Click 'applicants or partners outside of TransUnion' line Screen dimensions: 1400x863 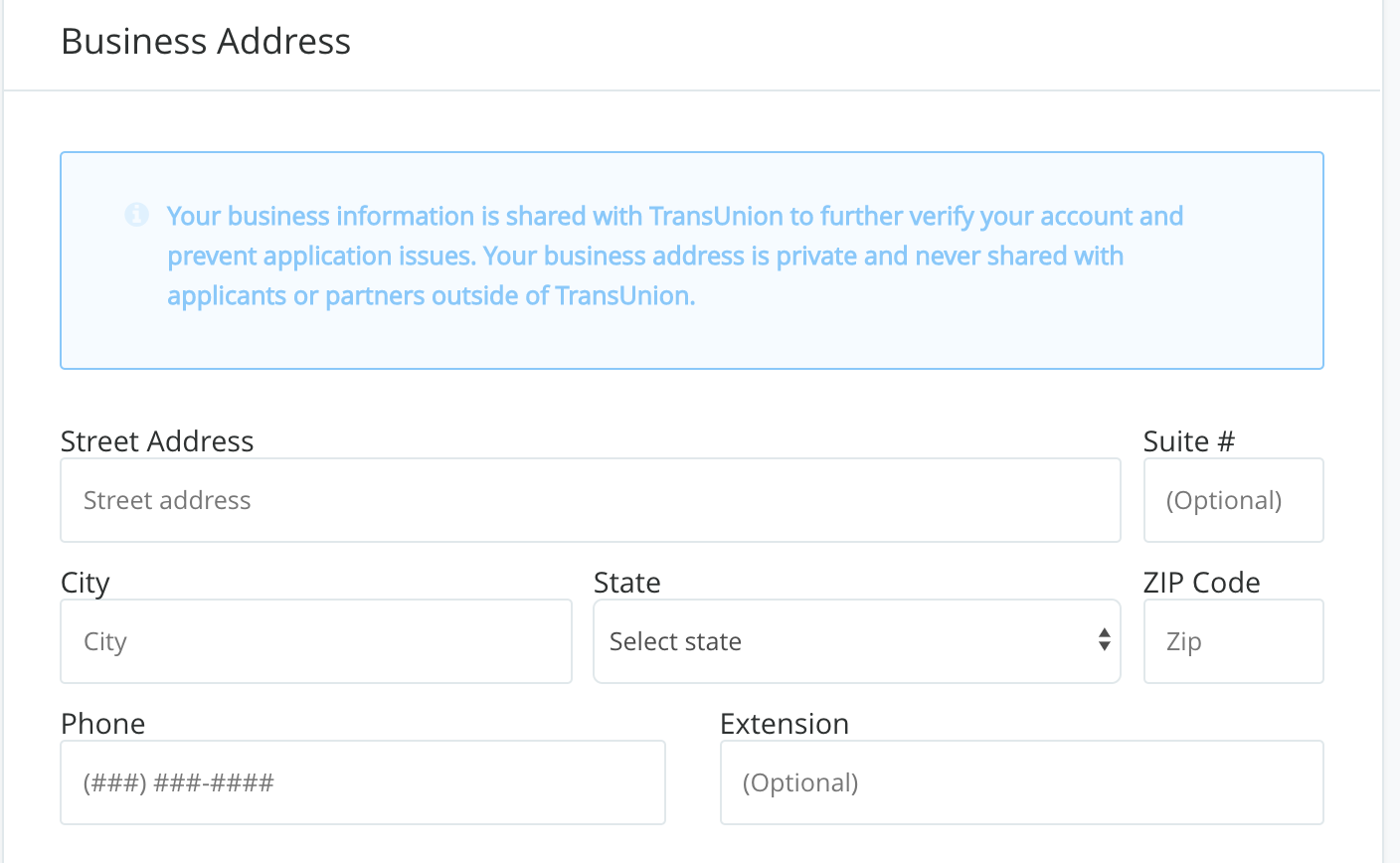tap(431, 296)
